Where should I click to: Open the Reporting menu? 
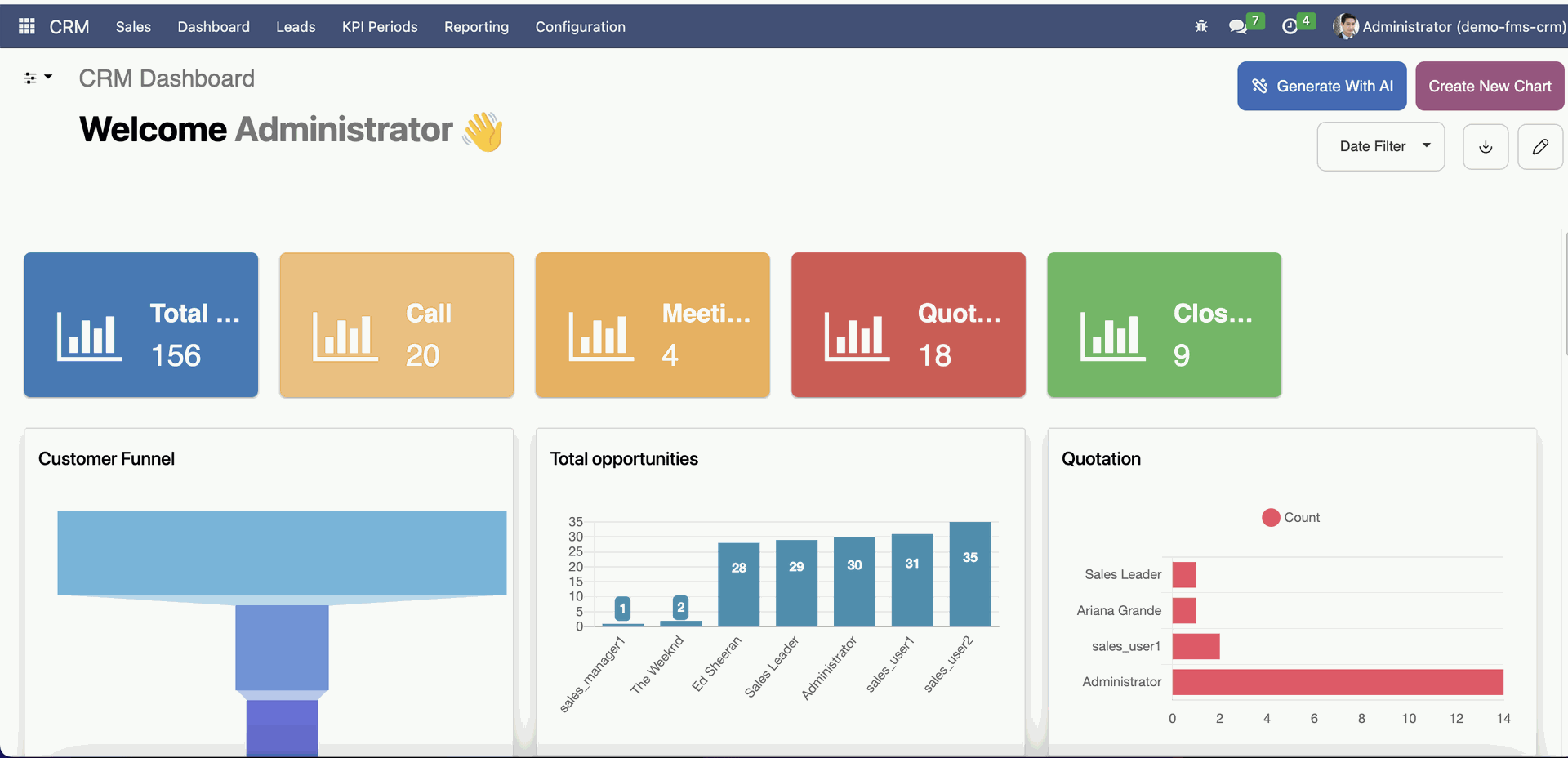coord(476,27)
